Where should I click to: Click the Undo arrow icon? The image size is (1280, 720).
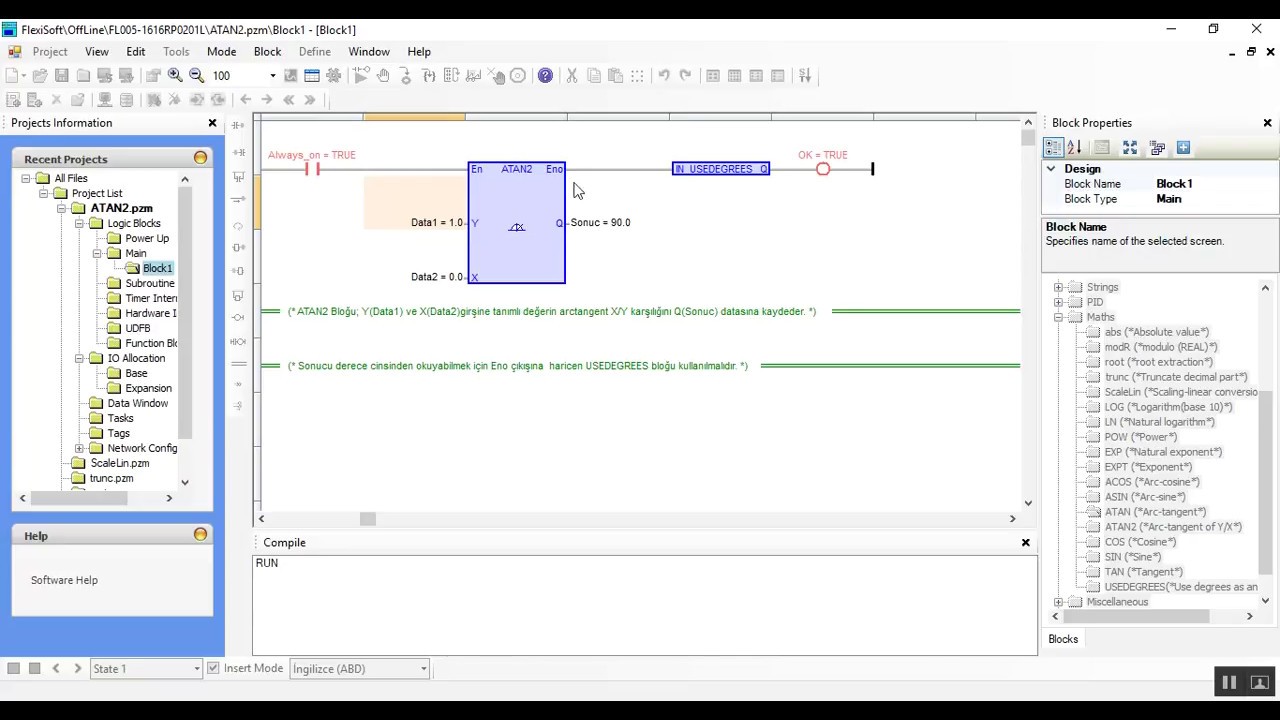pyautogui.click(x=663, y=76)
